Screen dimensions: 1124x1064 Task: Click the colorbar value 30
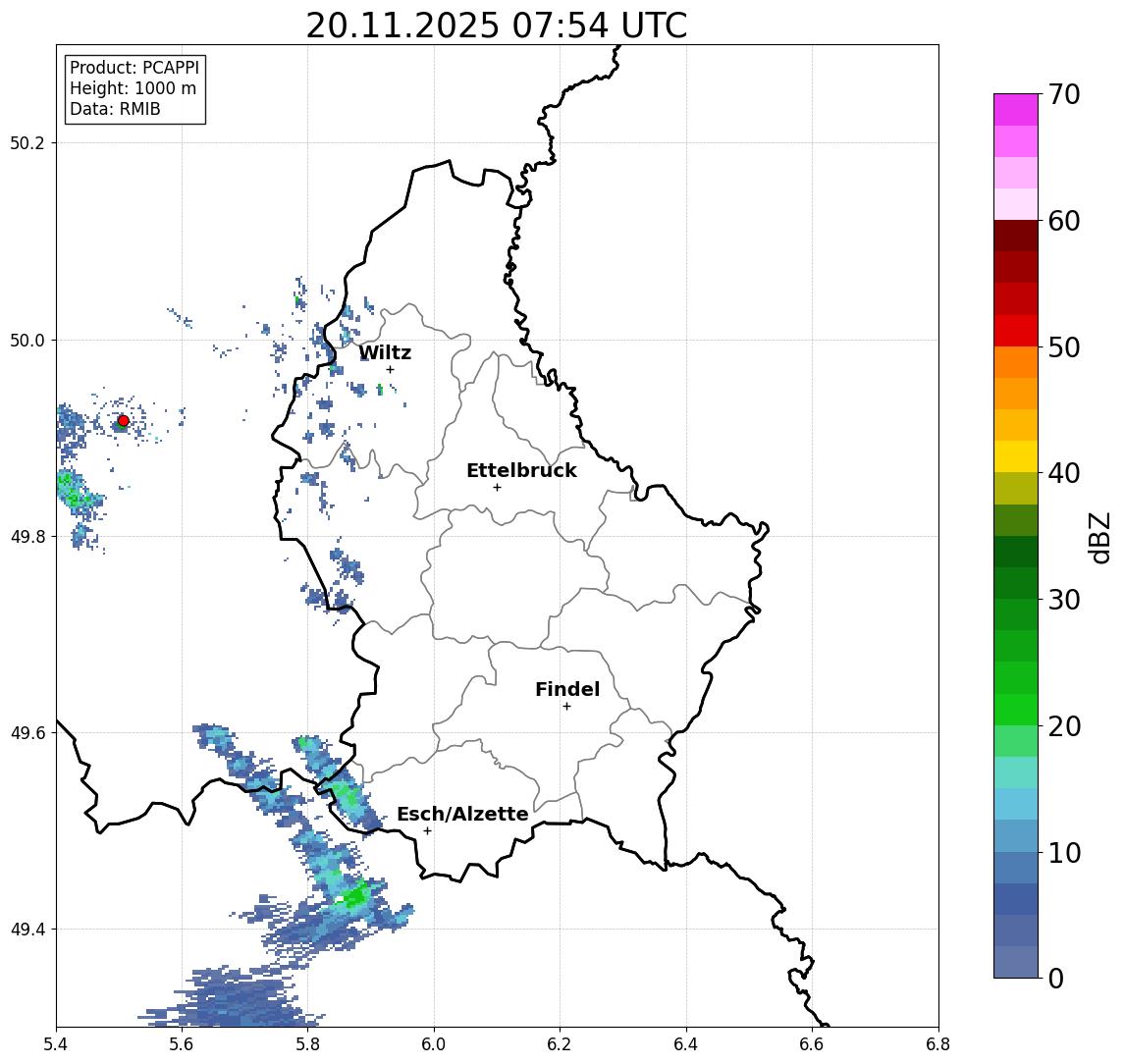1064,600
